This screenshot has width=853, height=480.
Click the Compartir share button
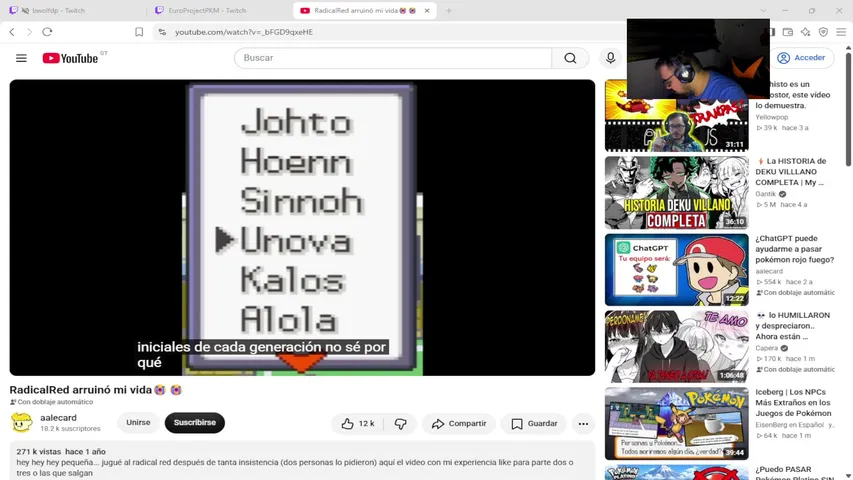click(459, 423)
